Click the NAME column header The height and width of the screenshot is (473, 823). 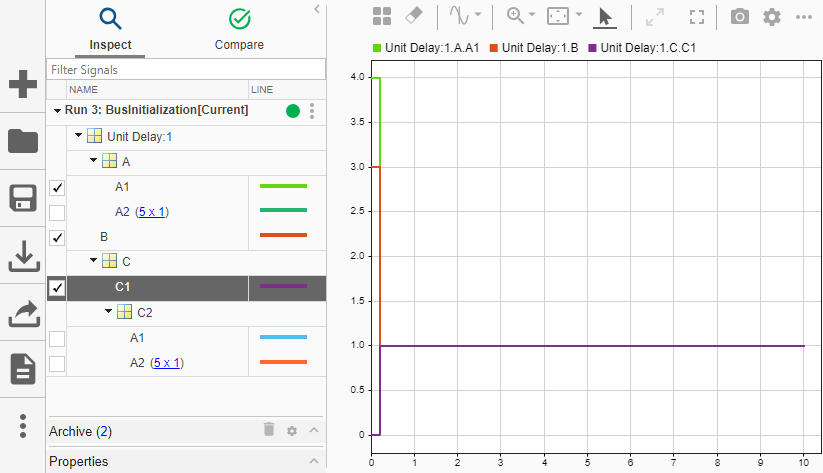[x=157, y=90]
